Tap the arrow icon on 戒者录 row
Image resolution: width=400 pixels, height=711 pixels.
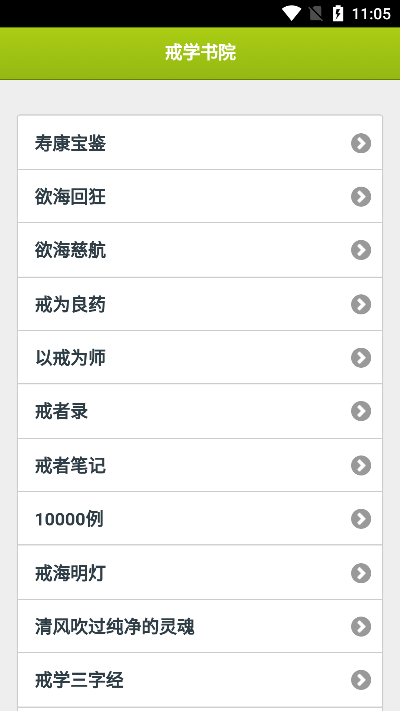(361, 411)
